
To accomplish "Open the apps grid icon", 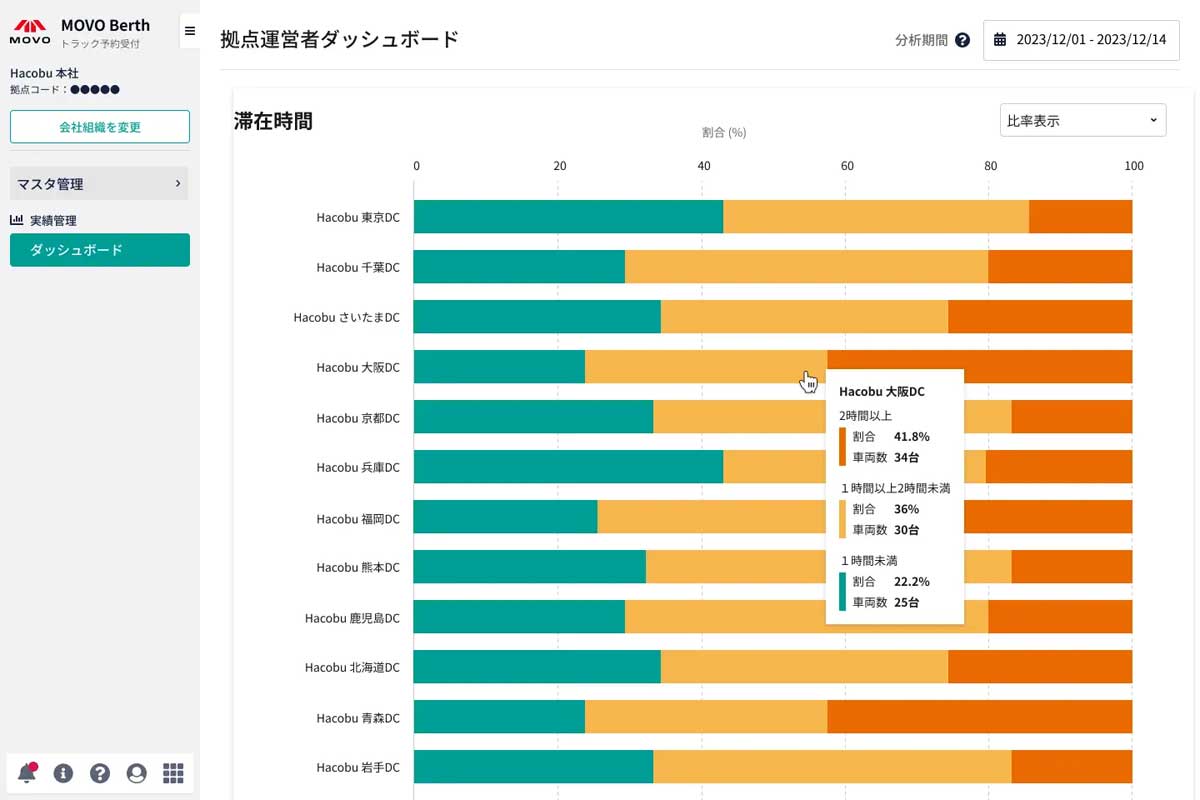I will (173, 773).
